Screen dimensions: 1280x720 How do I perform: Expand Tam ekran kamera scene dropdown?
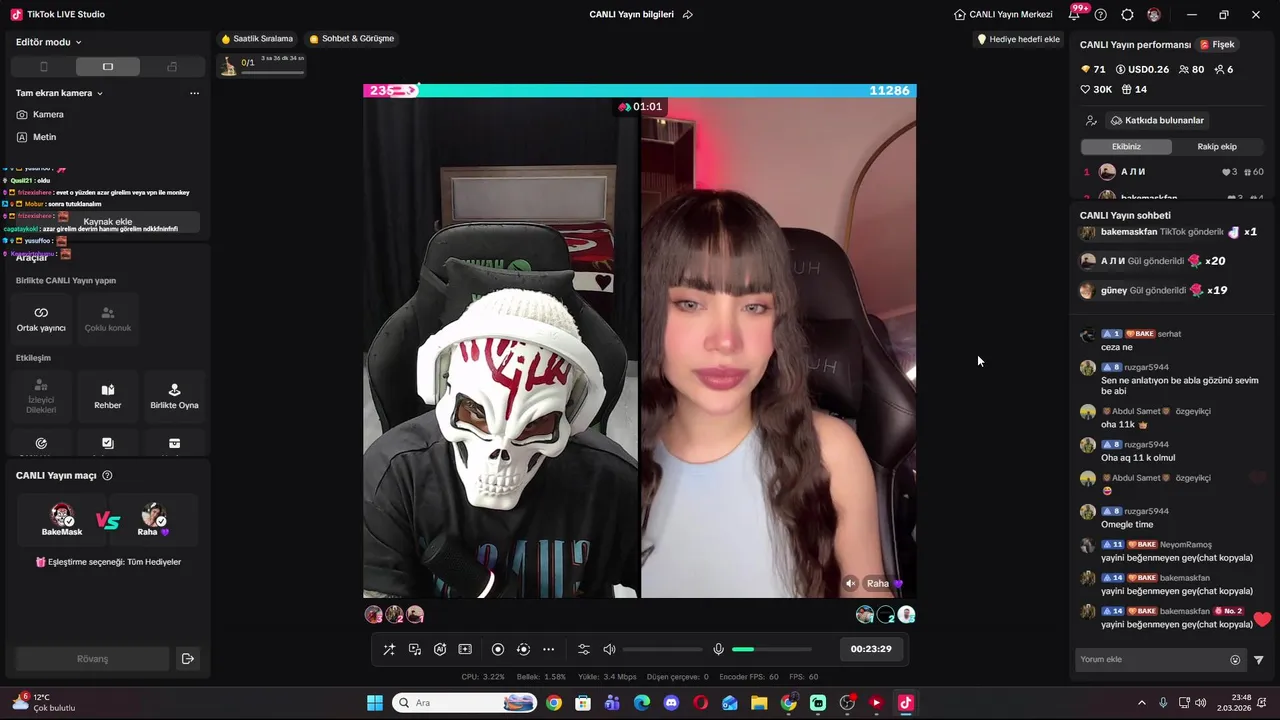point(60,93)
